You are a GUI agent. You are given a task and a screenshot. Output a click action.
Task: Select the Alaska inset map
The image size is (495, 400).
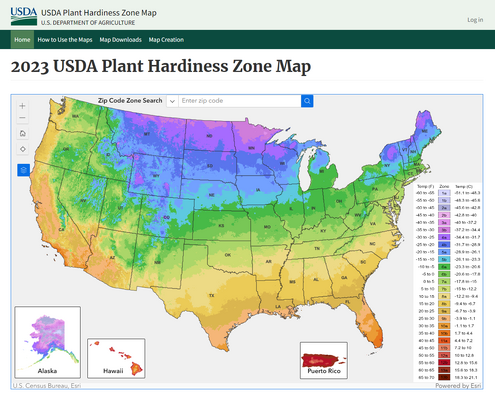coord(47,342)
